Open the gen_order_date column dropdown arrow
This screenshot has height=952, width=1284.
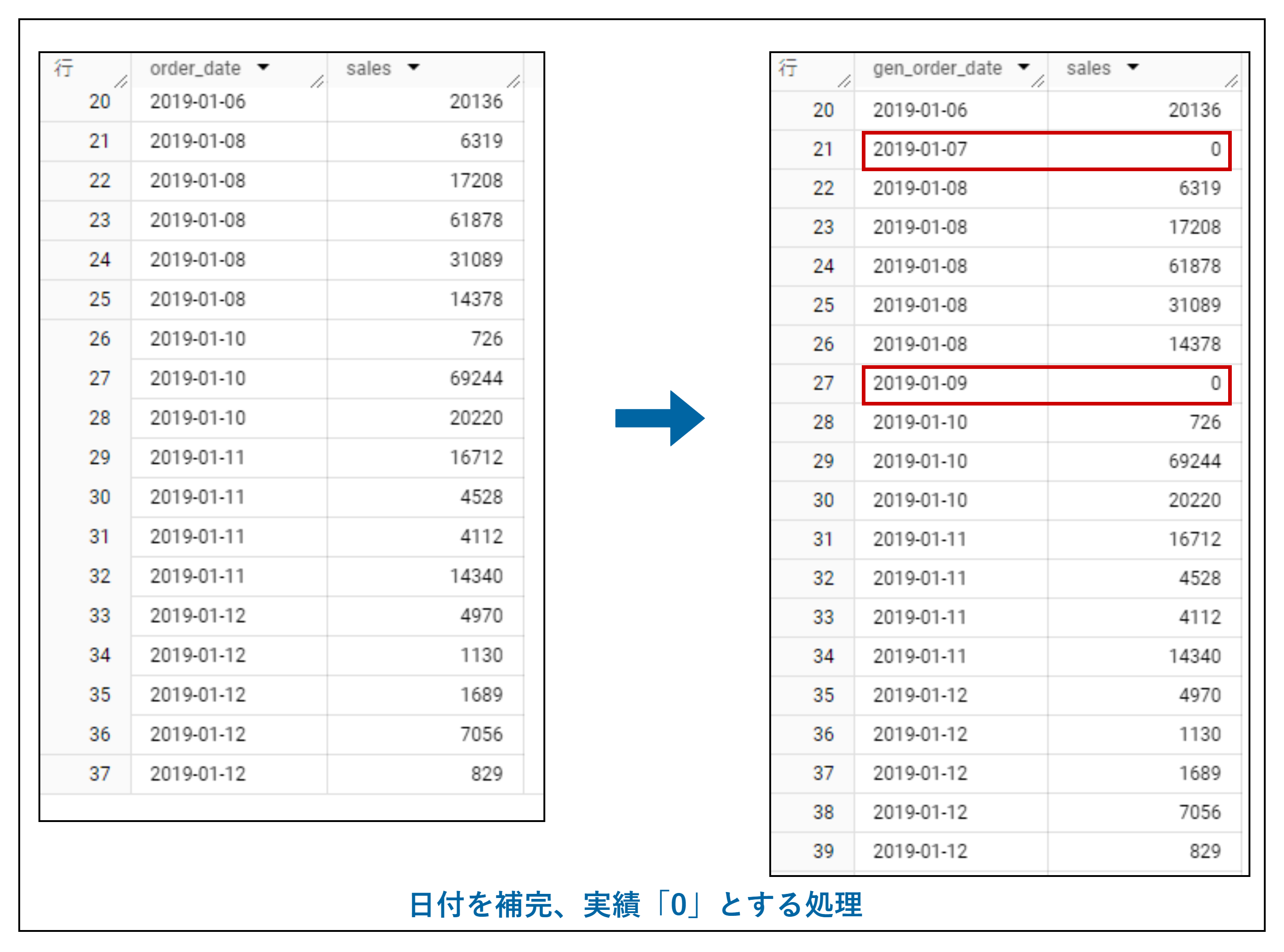coord(1023,67)
